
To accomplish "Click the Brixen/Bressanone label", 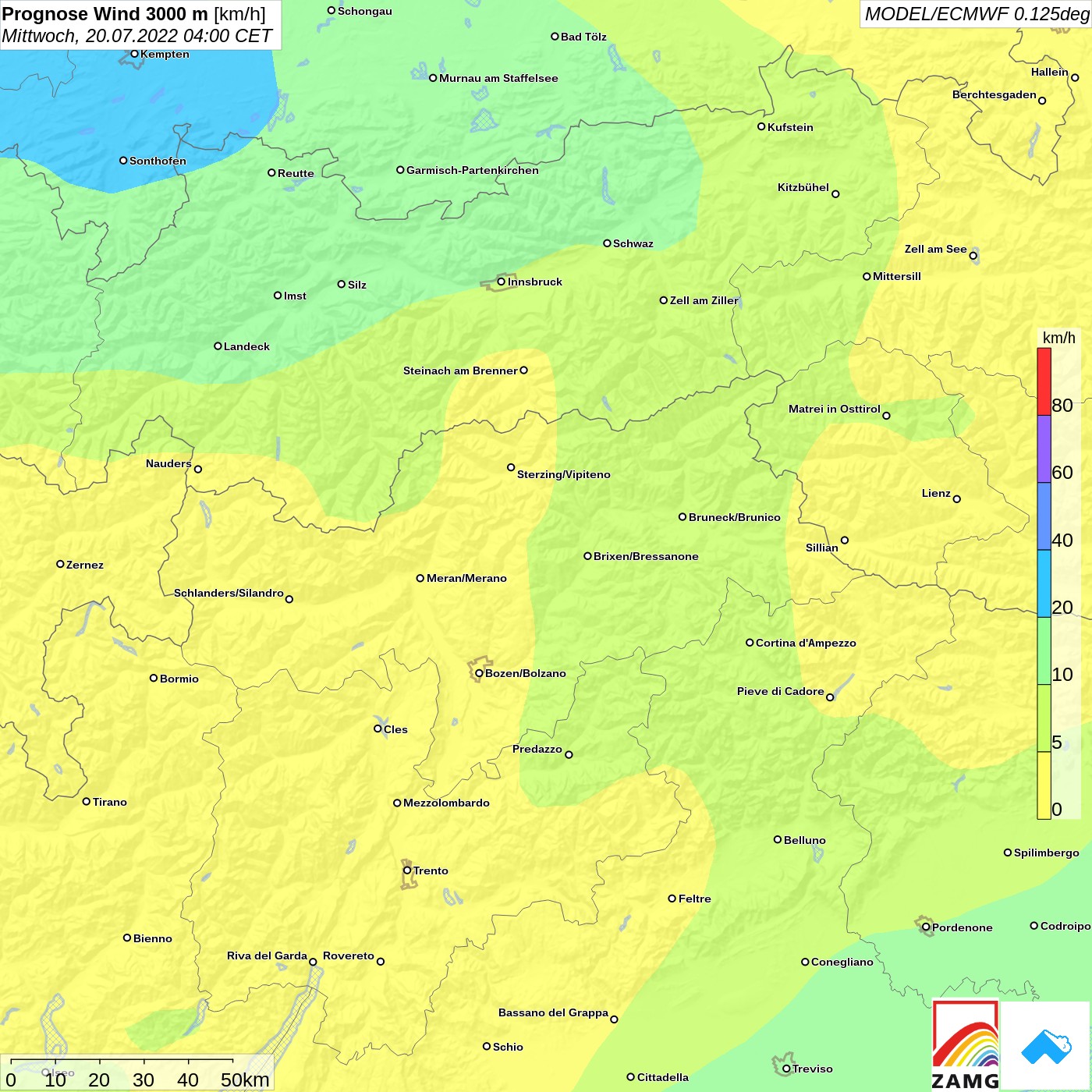I will point(646,556).
